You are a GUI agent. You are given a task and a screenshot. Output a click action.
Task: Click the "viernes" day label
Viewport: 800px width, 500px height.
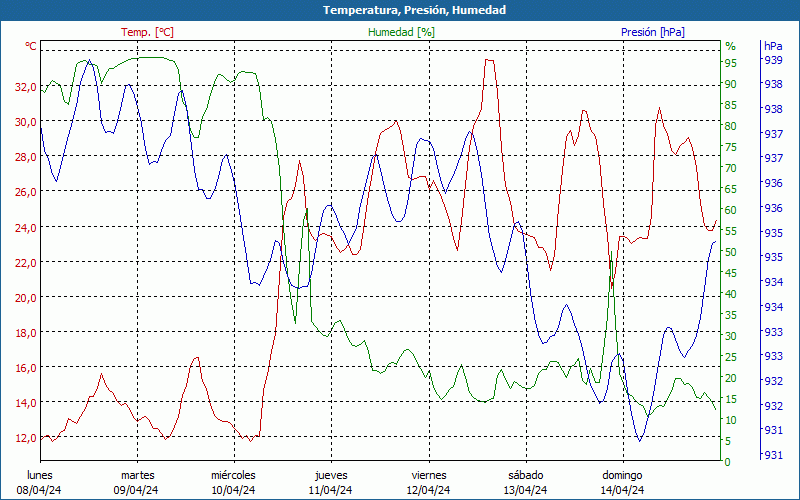point(429,475)
